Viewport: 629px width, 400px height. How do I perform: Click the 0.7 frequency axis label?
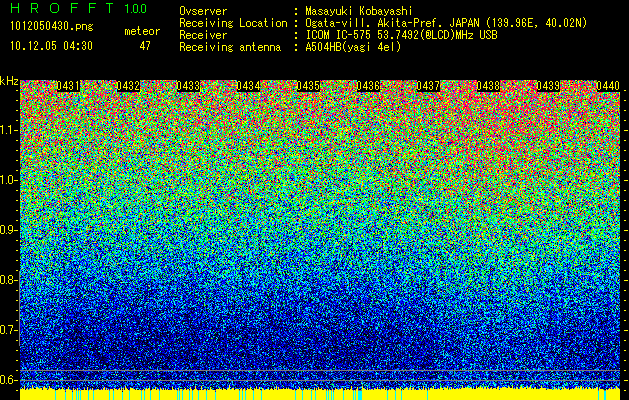click(8, 330)
